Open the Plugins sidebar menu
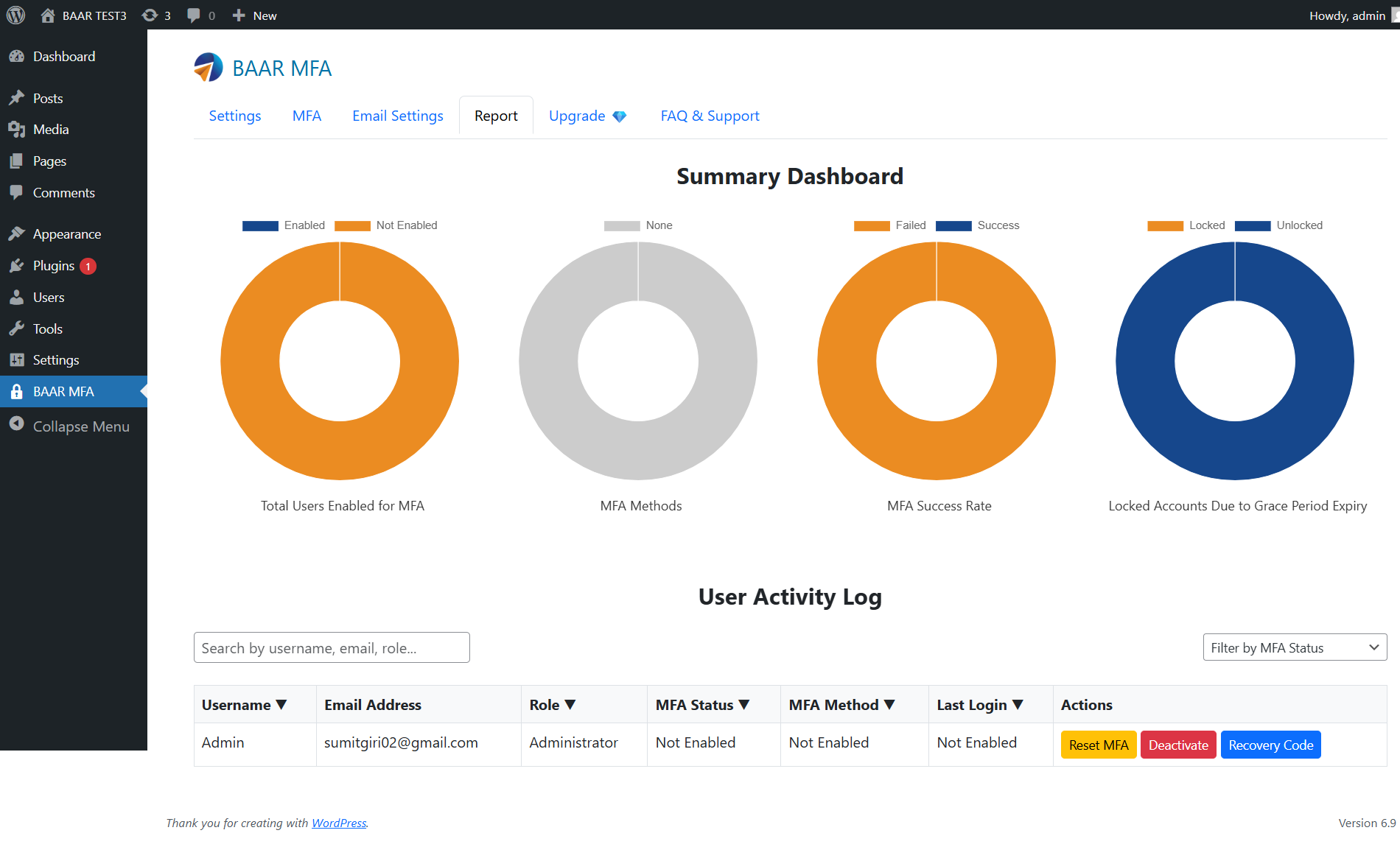Screen dimensions: 1400x847 54,266
